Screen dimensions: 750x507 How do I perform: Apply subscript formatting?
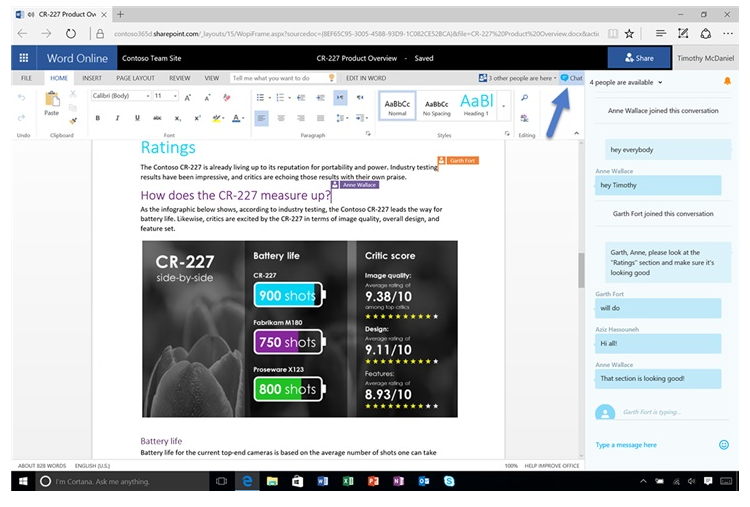(177, 118)
